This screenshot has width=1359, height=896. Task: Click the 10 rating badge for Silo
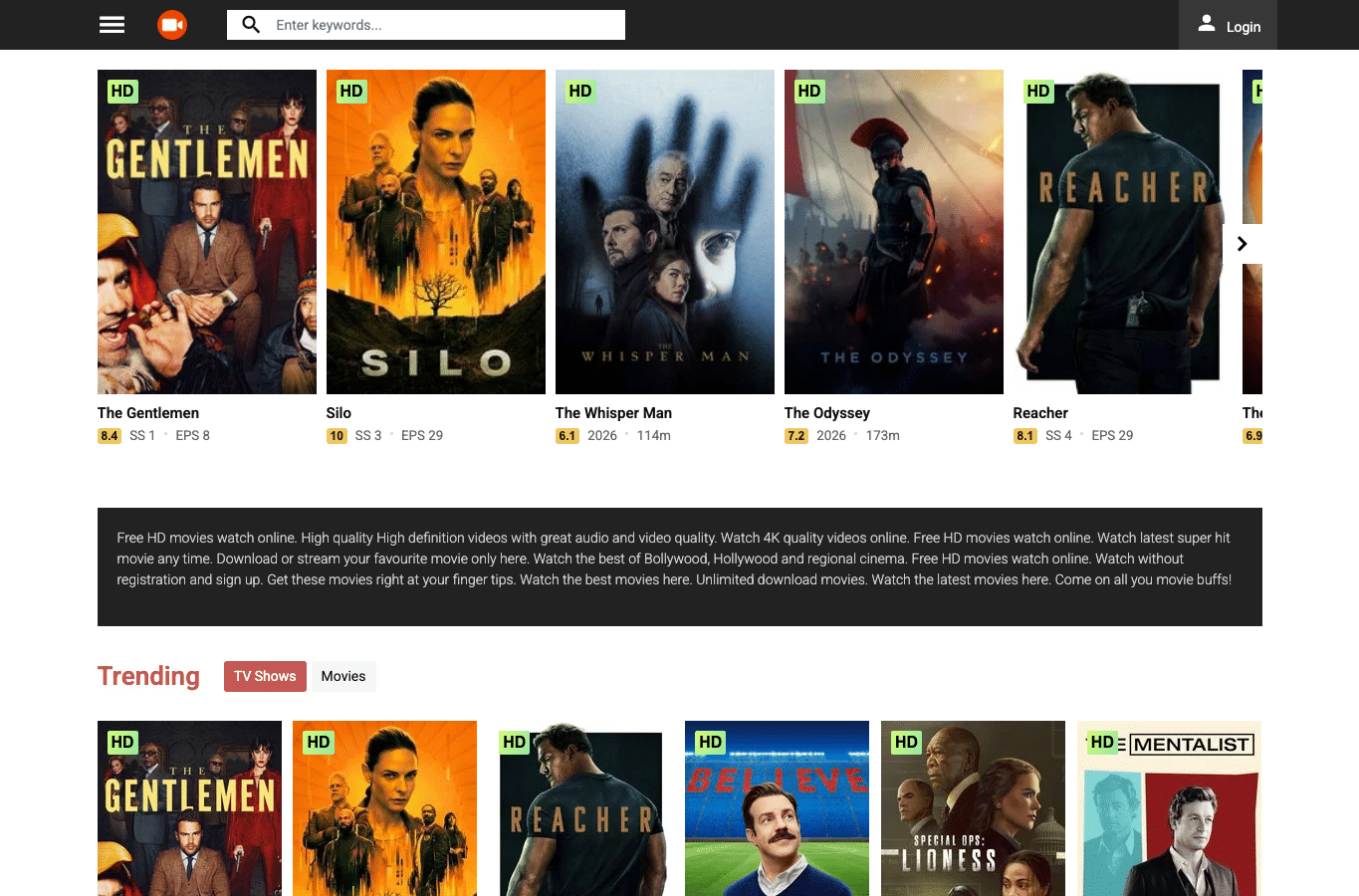pos(337,436)
